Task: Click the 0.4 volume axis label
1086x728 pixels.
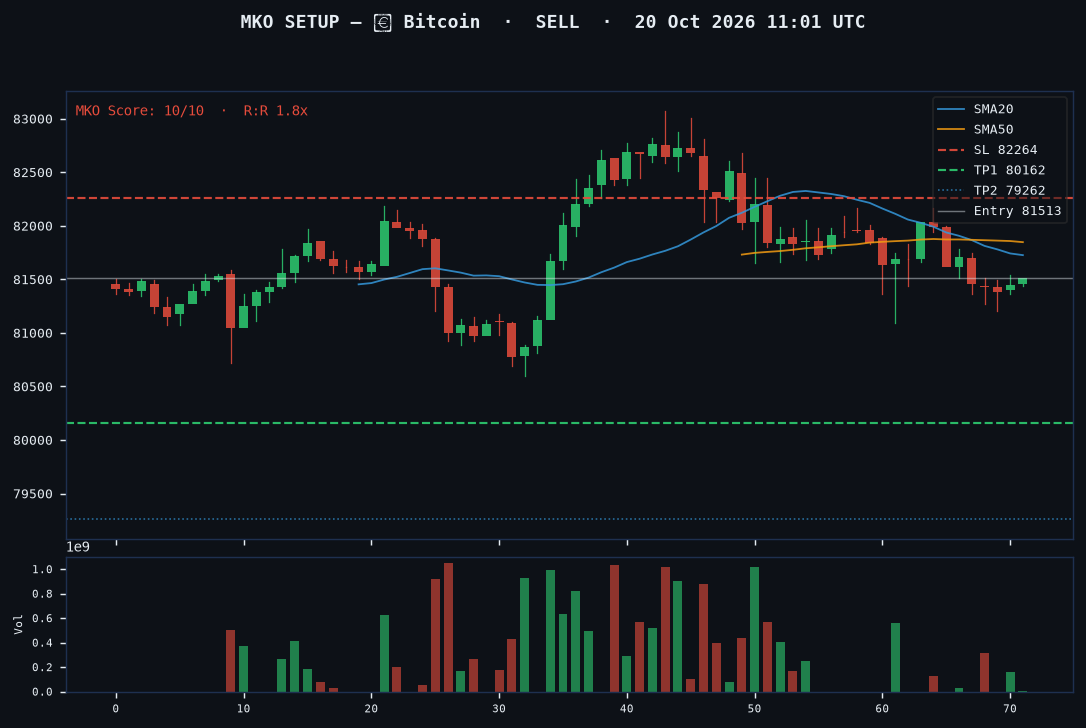Action: (42, 643)
